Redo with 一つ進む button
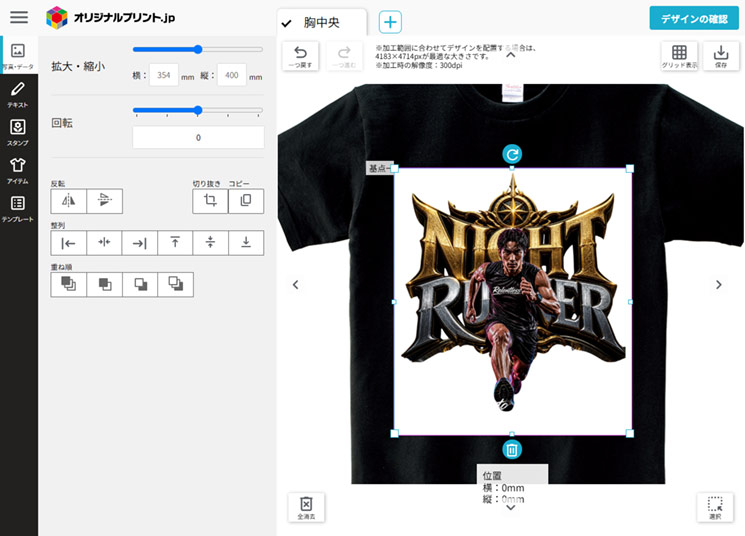The image size is (745, 536). coord(344,56)
